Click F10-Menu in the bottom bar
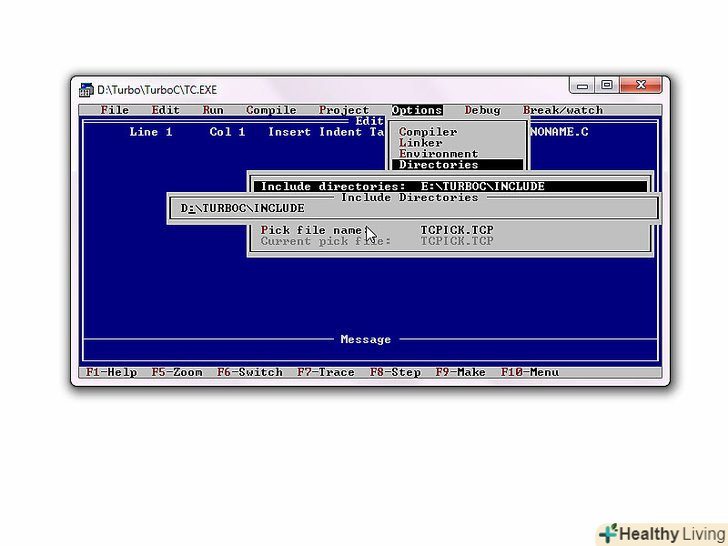The height and width of the screenshot is (546, 728). pos(529,372)
